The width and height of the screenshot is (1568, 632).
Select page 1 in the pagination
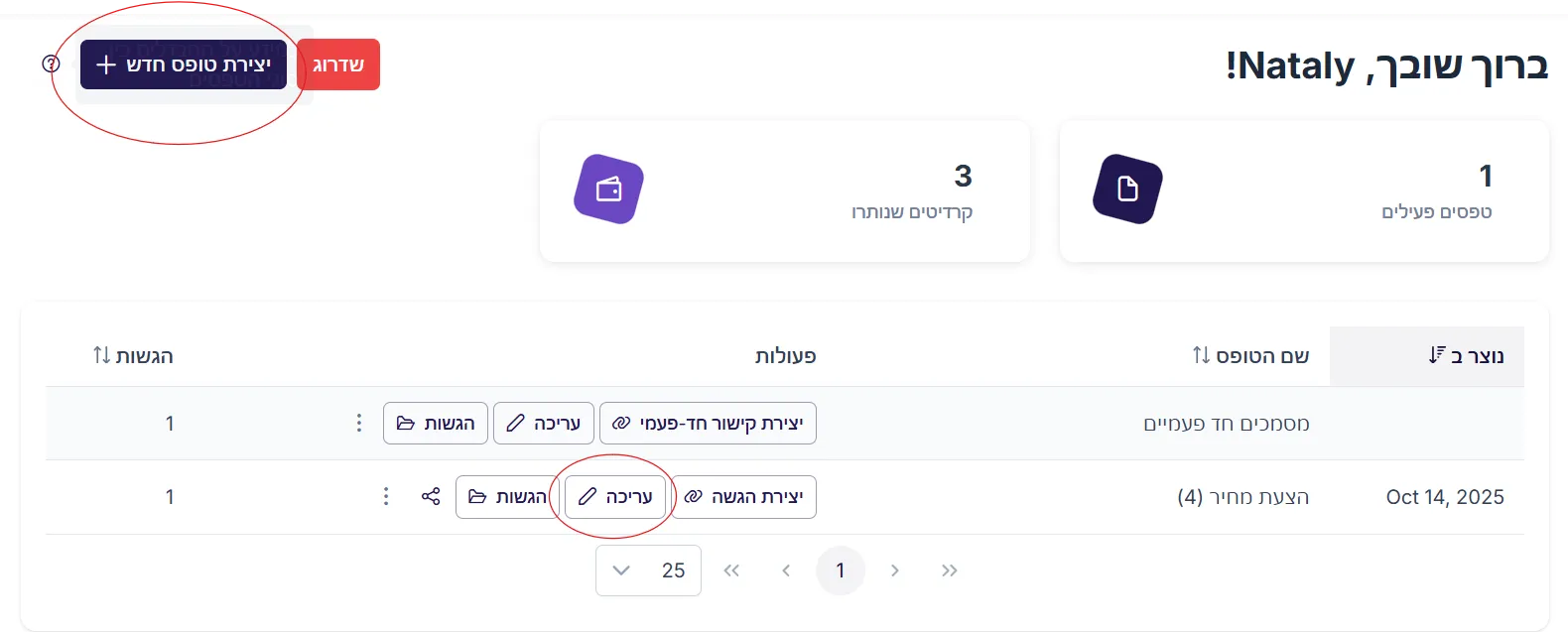[x=841, y=569]
